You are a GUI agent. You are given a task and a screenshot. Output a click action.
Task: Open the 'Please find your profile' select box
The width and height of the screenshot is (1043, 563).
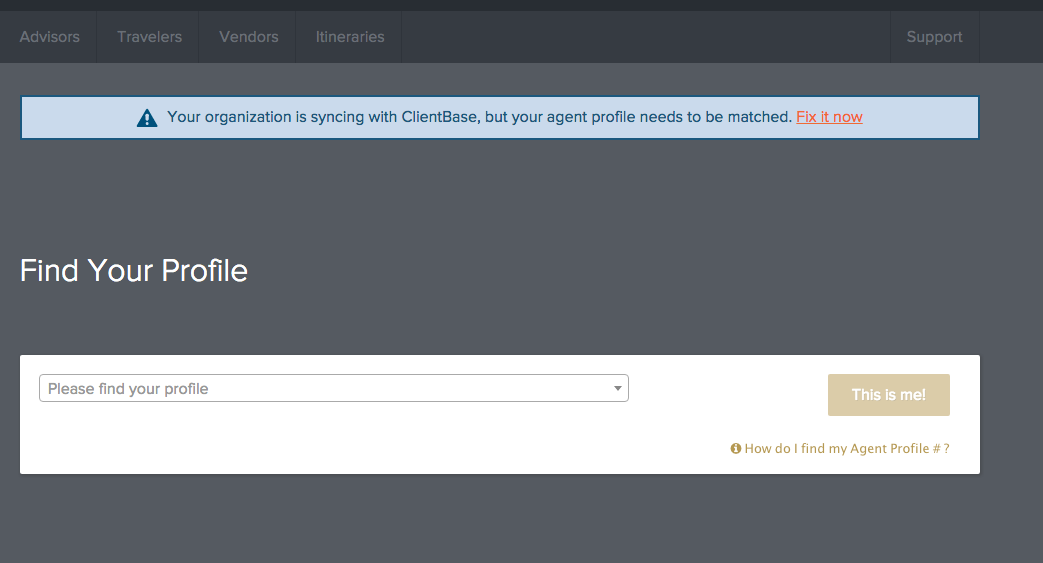pos(334,388)
